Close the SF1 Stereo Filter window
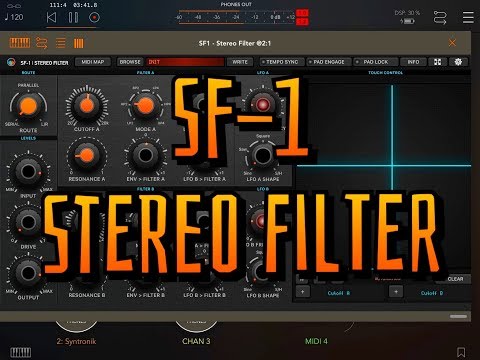This screenshot has width=480, height=360. (452, 43)
